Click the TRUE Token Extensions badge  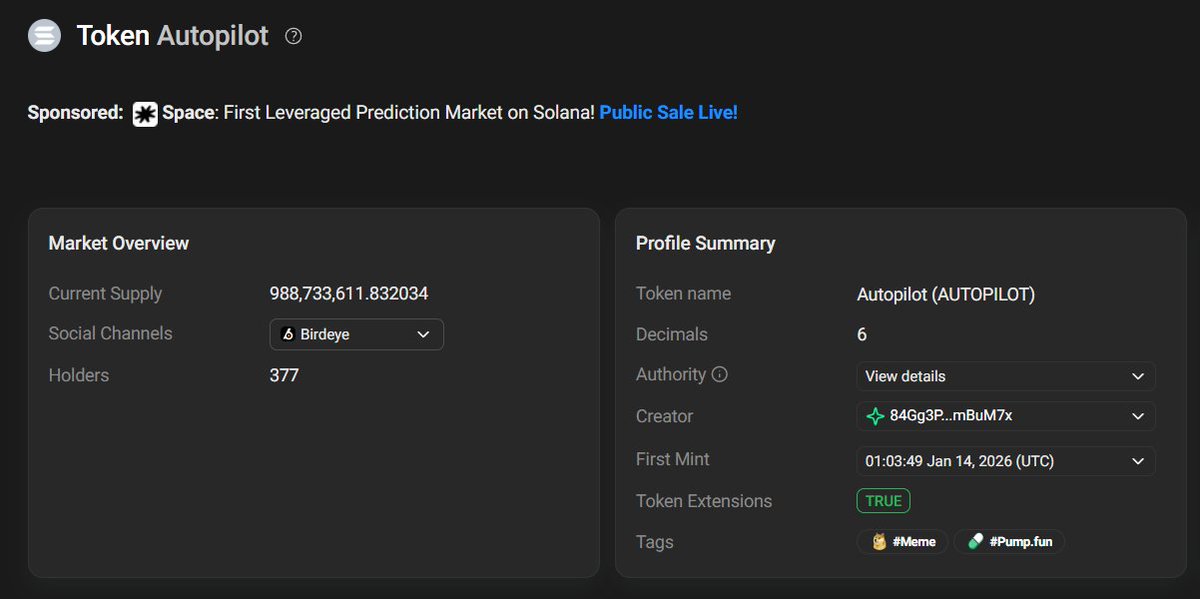tap(883, 501)
